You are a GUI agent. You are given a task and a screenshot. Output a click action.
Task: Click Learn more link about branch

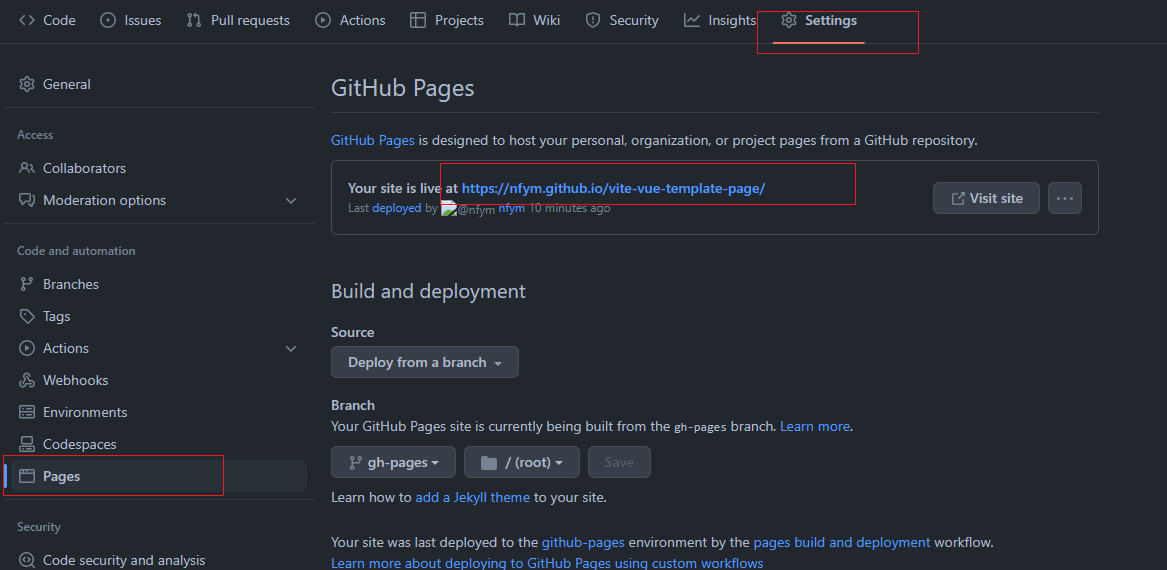coord(815,426)
